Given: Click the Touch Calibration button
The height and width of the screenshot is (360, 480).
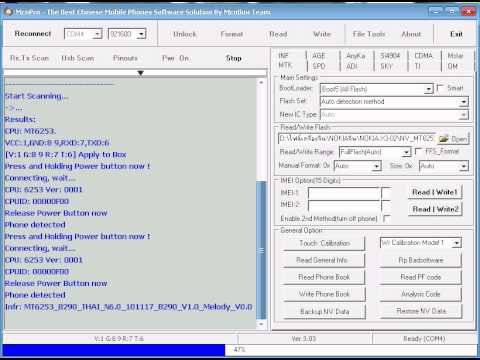Looking at the screenshot, I should coord(324,244).
